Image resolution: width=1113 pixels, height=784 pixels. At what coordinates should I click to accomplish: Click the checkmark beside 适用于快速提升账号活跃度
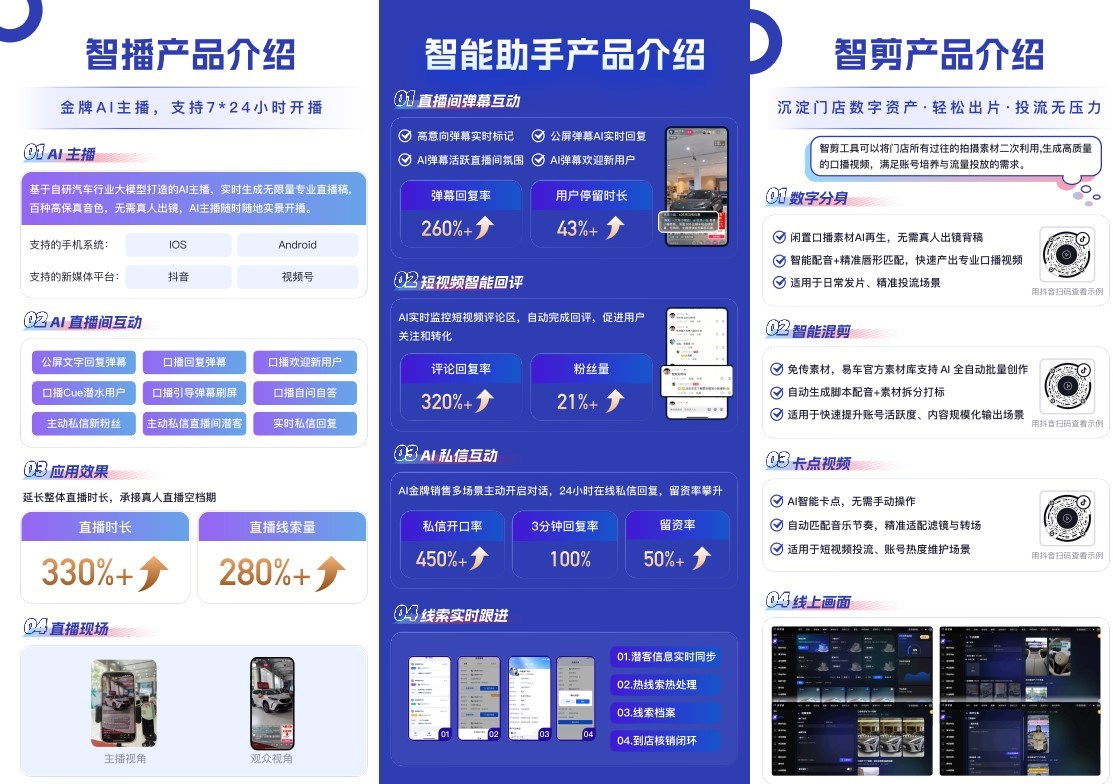(777, 414)
